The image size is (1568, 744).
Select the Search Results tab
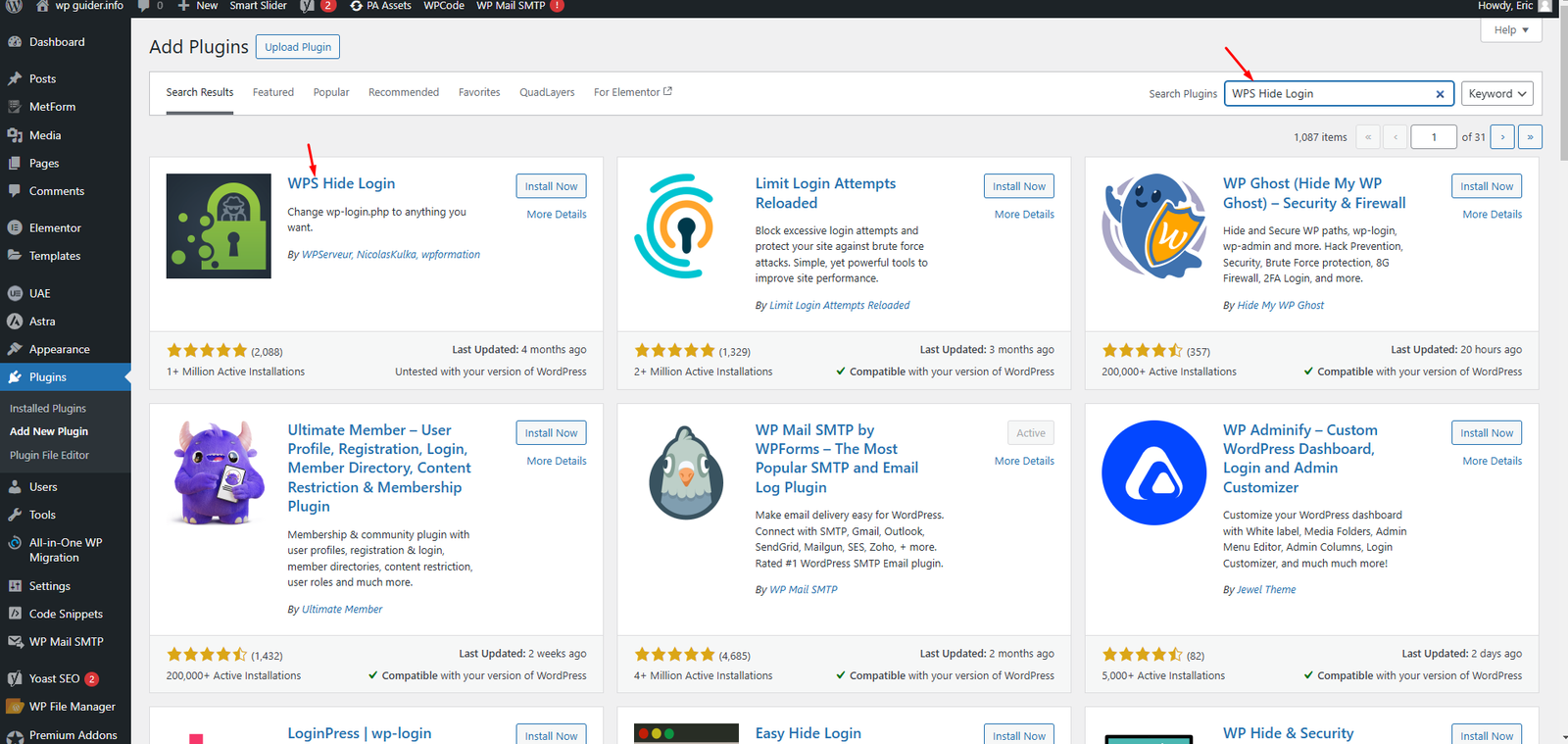(x=200, y=92)
